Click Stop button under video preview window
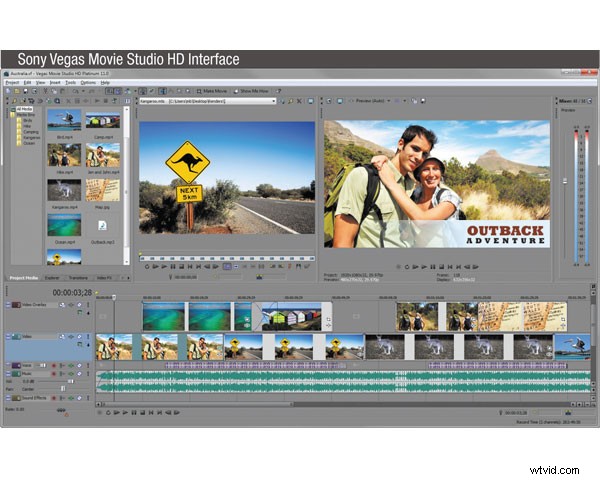600x480 pixels. point(442,267)
